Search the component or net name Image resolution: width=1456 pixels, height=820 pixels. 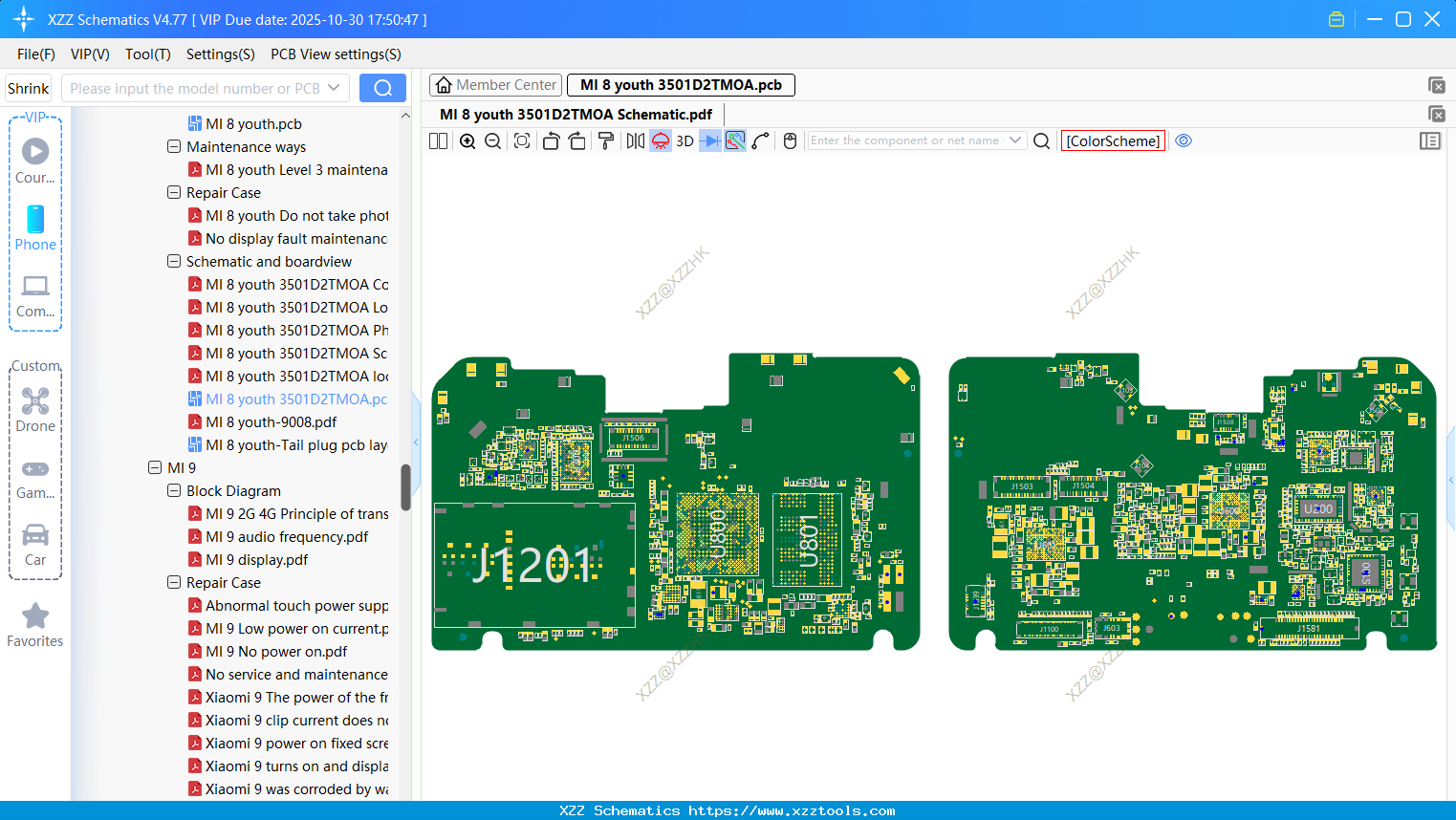tap(1042, 140)
